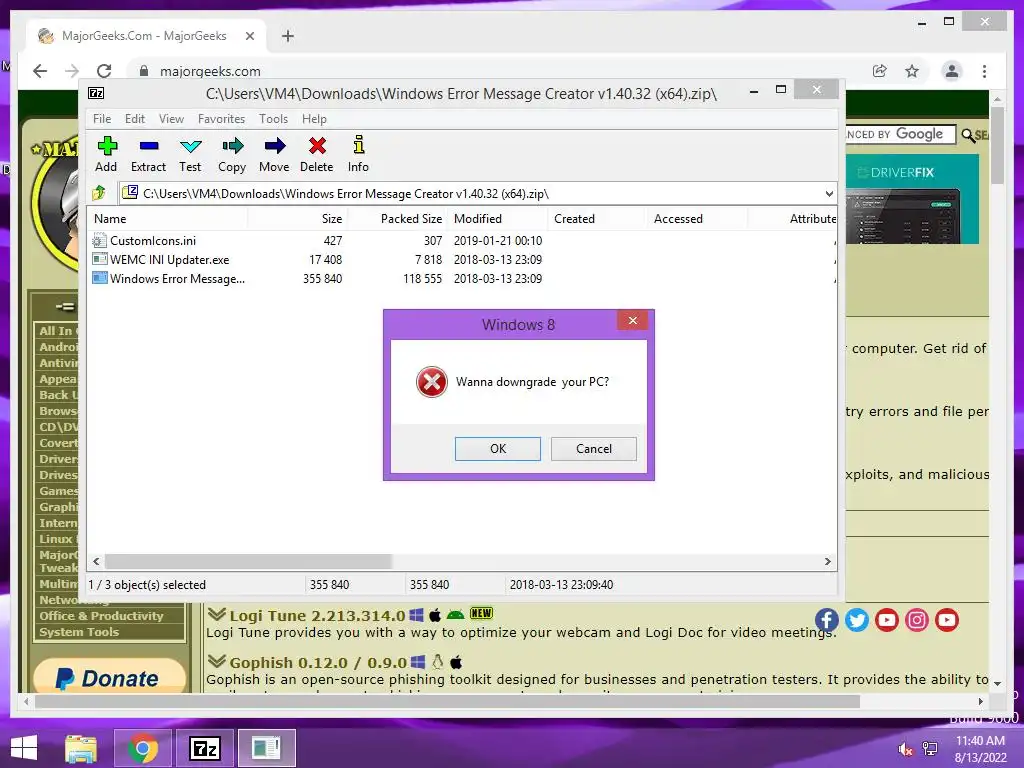
Task: Open the Tools menu in 7-Zip
Action: point(273,119)
